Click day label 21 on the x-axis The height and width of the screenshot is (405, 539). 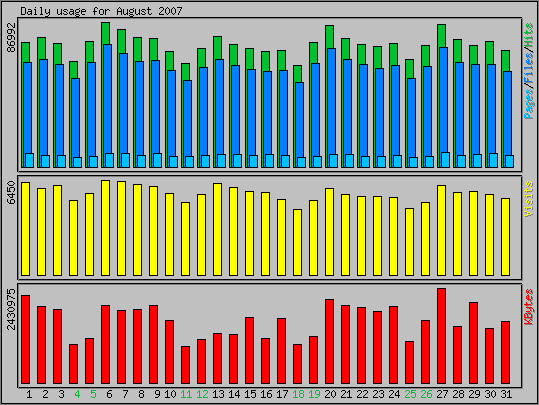(346, 394)
